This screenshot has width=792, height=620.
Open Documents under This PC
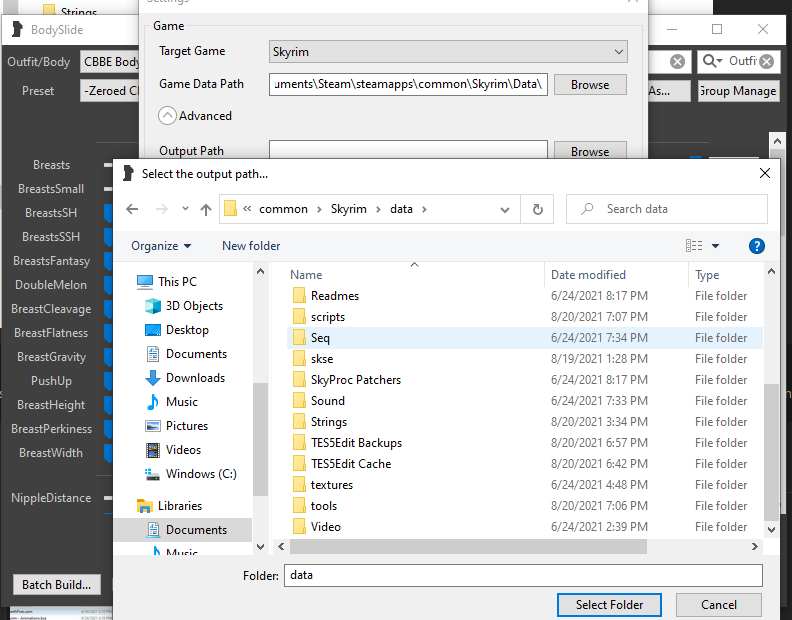196,354
